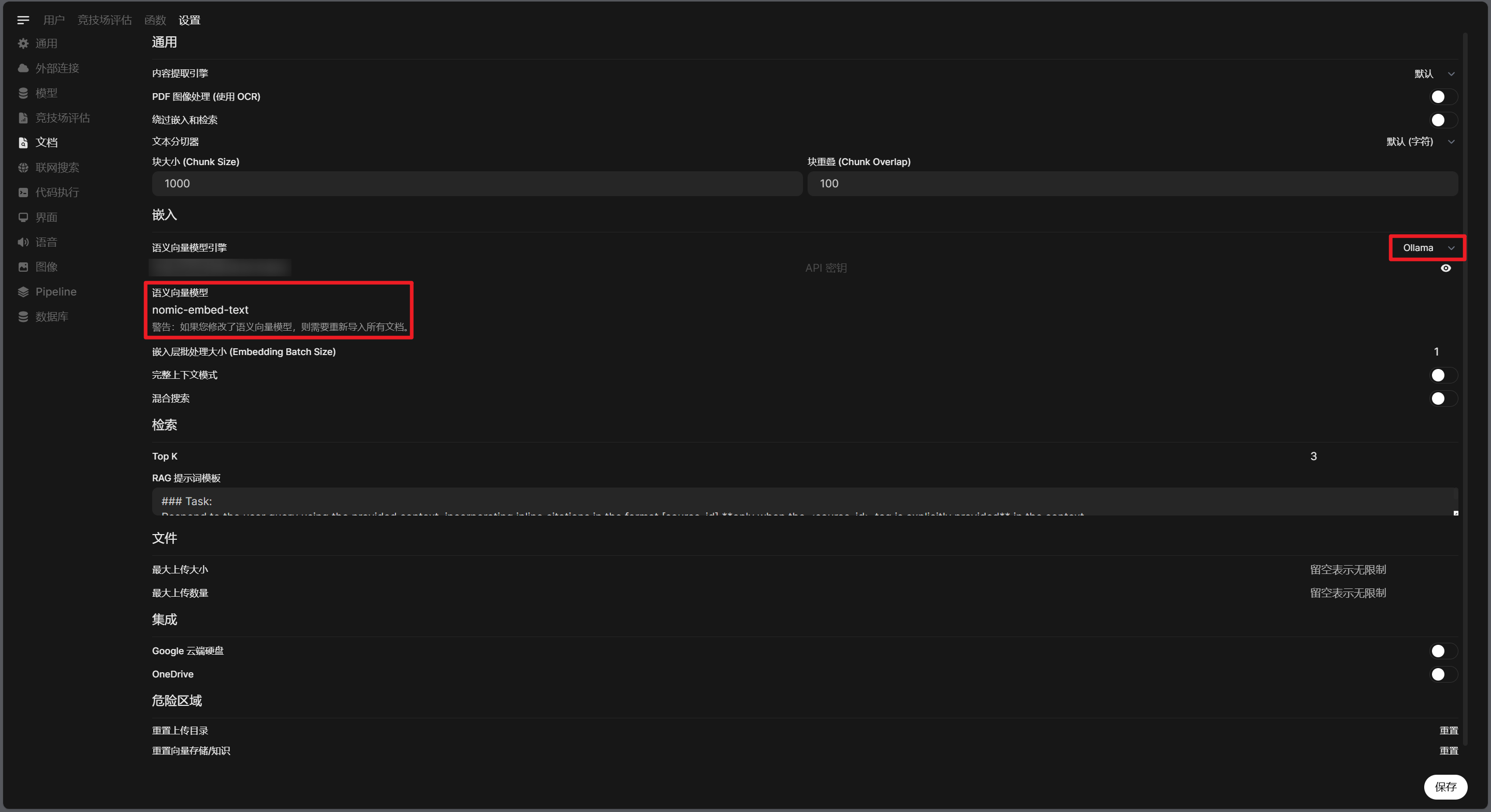
Task: Open the 外部连接 cloud icon section
Action: (x=23, y=68)
